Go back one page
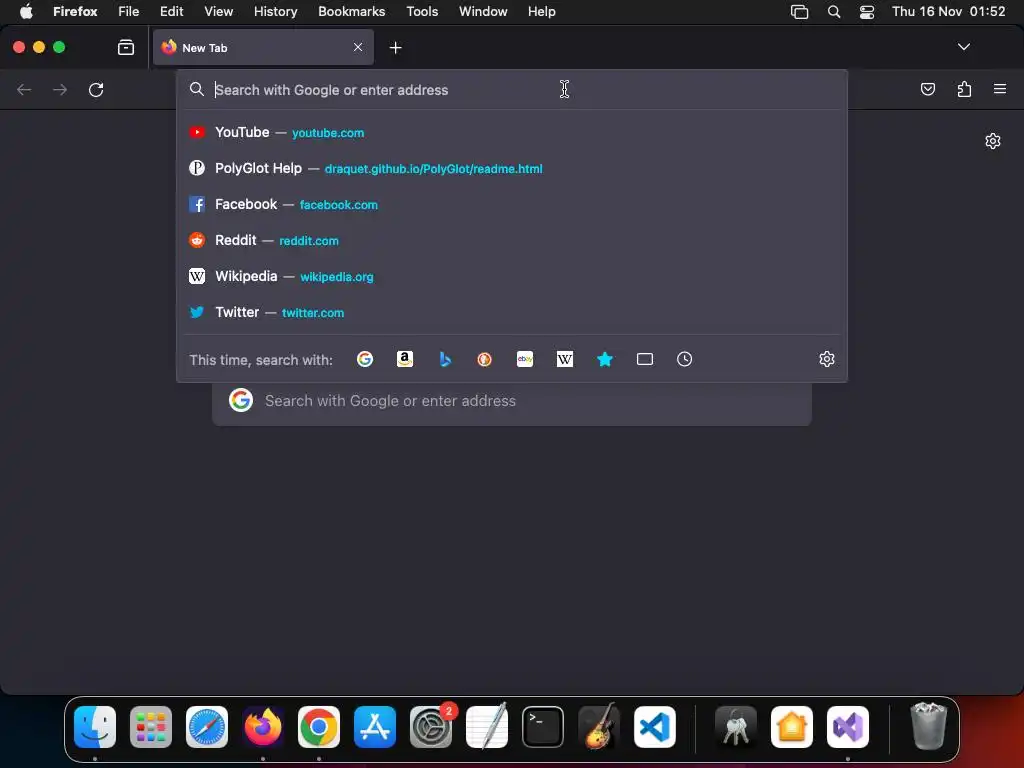 [24, 89]
